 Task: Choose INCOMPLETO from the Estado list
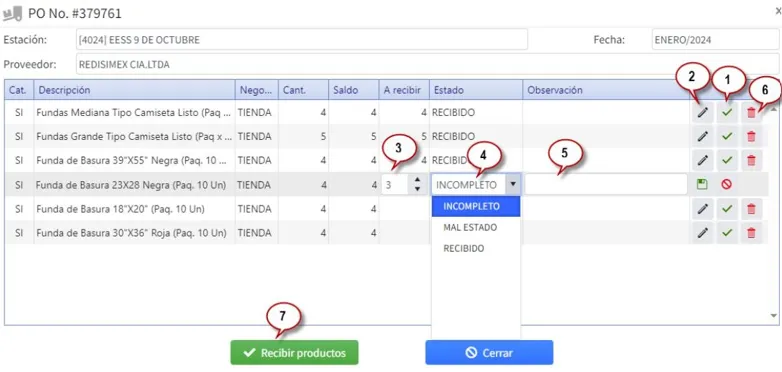(476, 206)
